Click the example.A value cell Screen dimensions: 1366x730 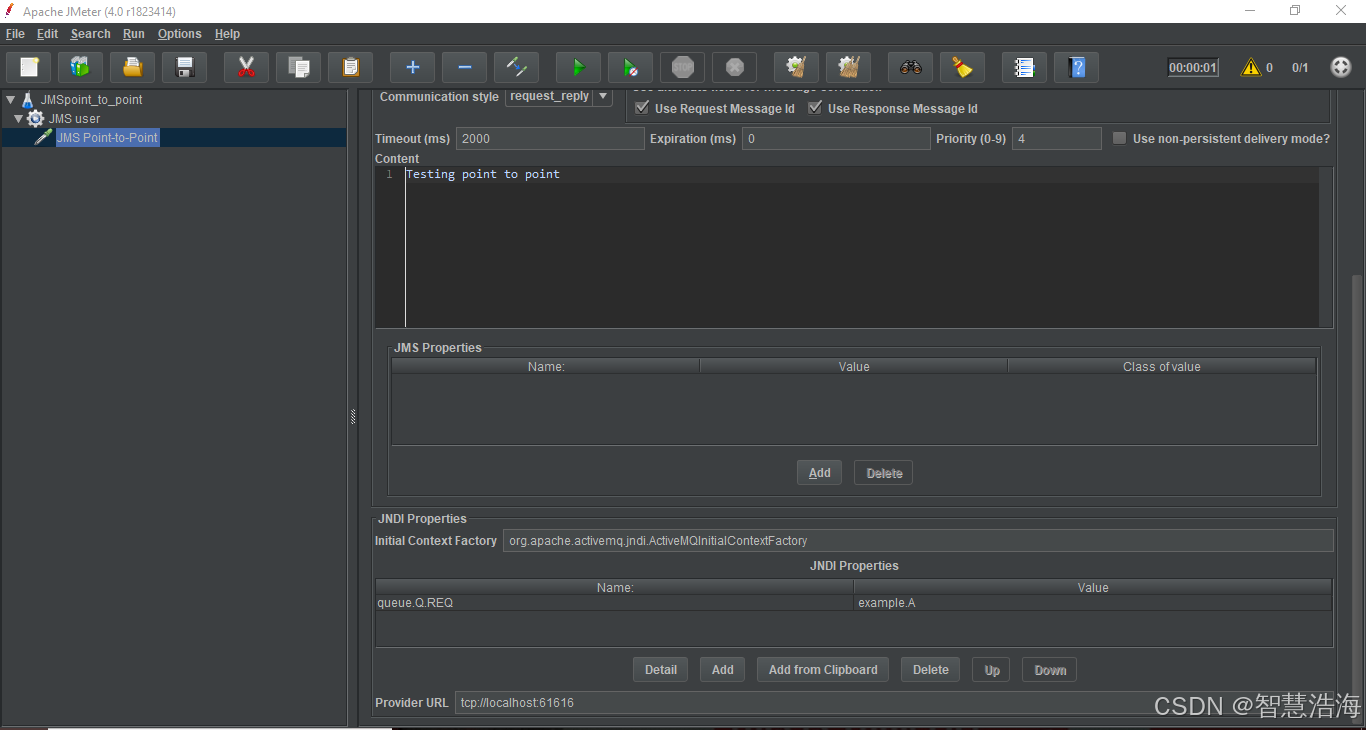pyautogui.click(x=1093, y=603)
